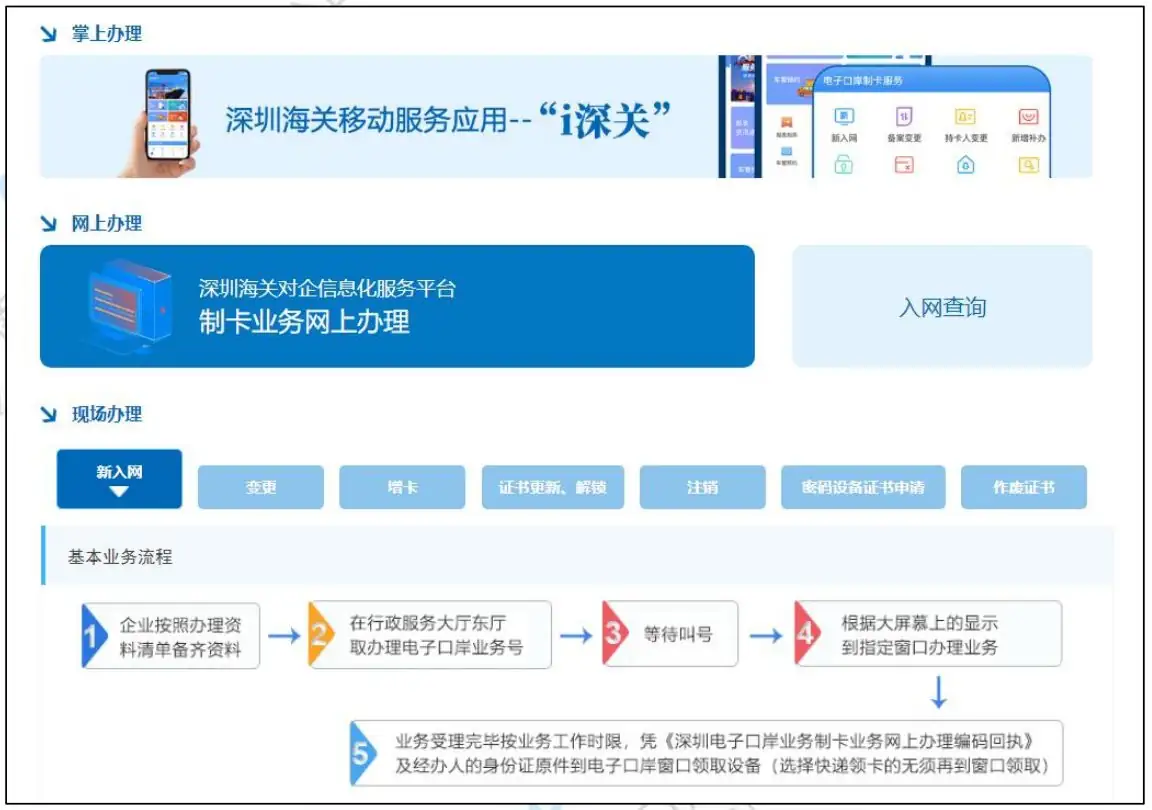Click the padlock icon below 新入网
Viewport: 1152px width, 810px height.
[x=843, y=164]
